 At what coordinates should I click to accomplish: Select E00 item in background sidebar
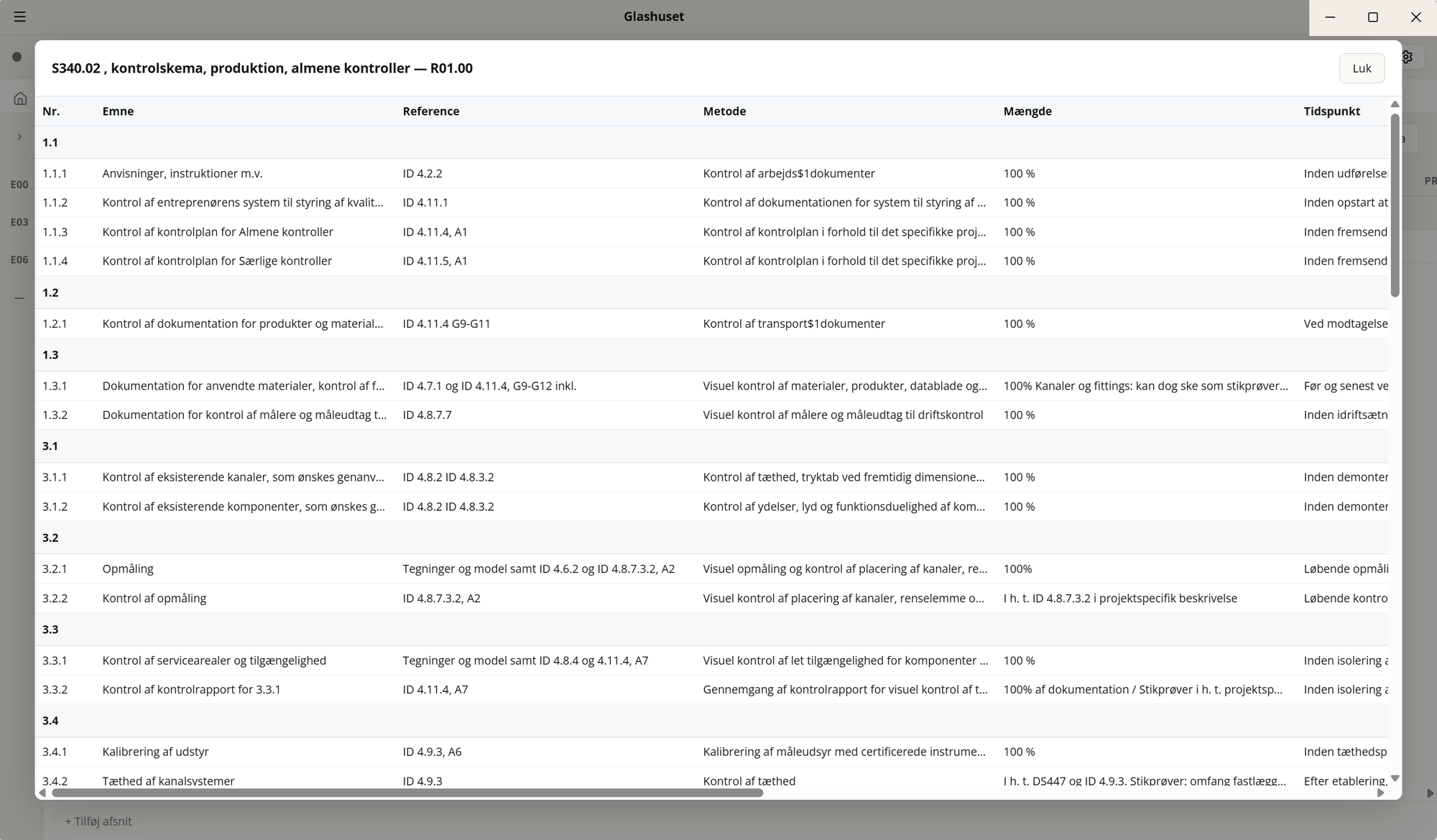tap(19, 185)
